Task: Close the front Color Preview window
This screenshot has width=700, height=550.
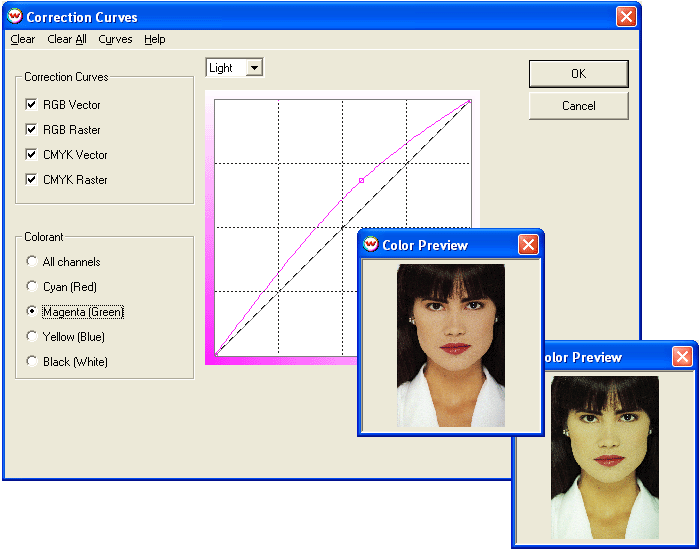Action: click(528, 245)
